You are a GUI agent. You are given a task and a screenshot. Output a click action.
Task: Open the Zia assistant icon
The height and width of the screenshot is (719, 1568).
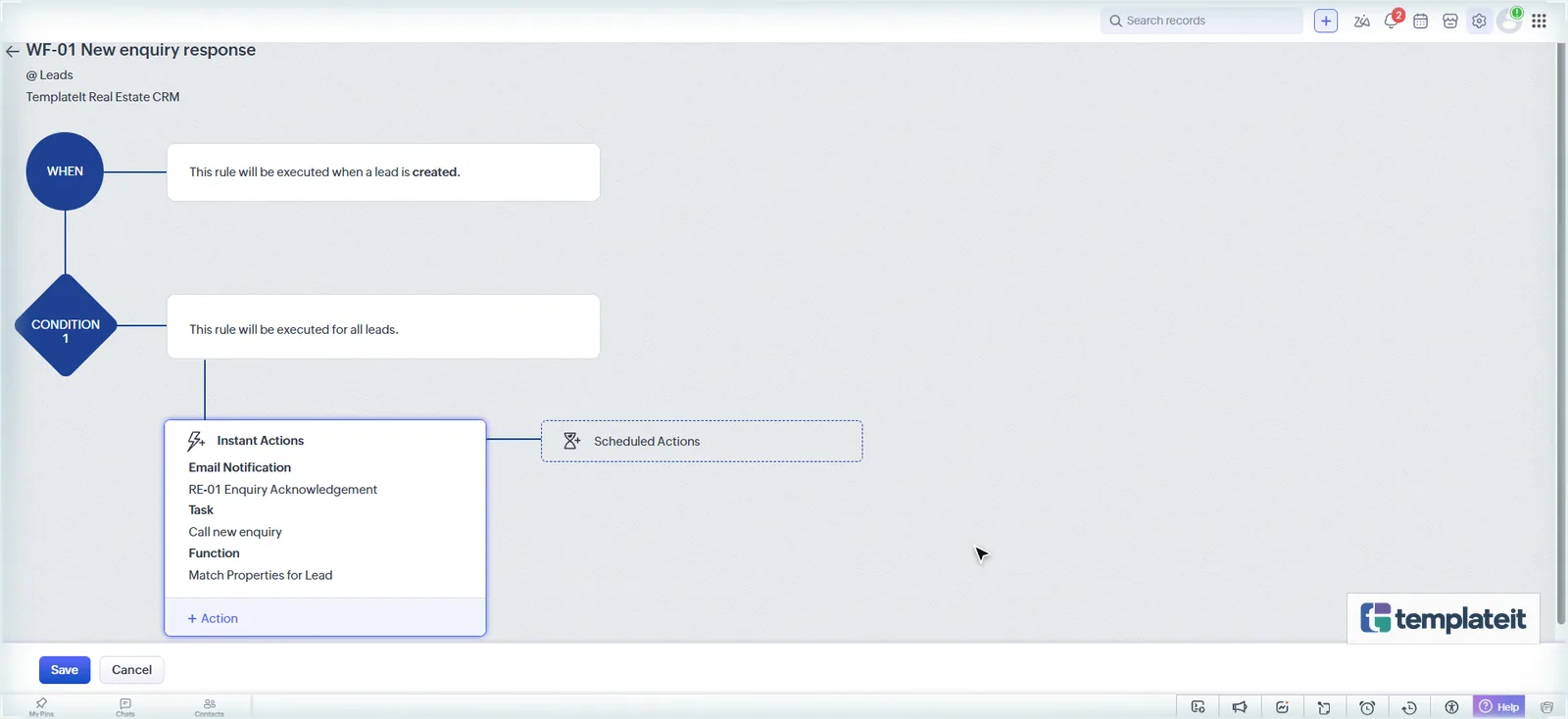point(1362,21)
